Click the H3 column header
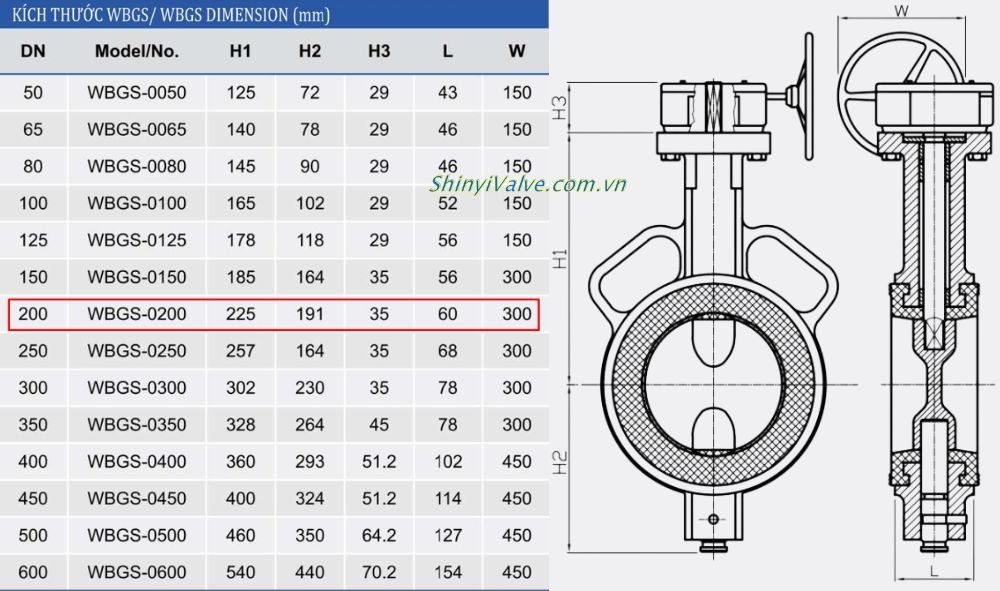1000x591 pixels. (378, 50)
